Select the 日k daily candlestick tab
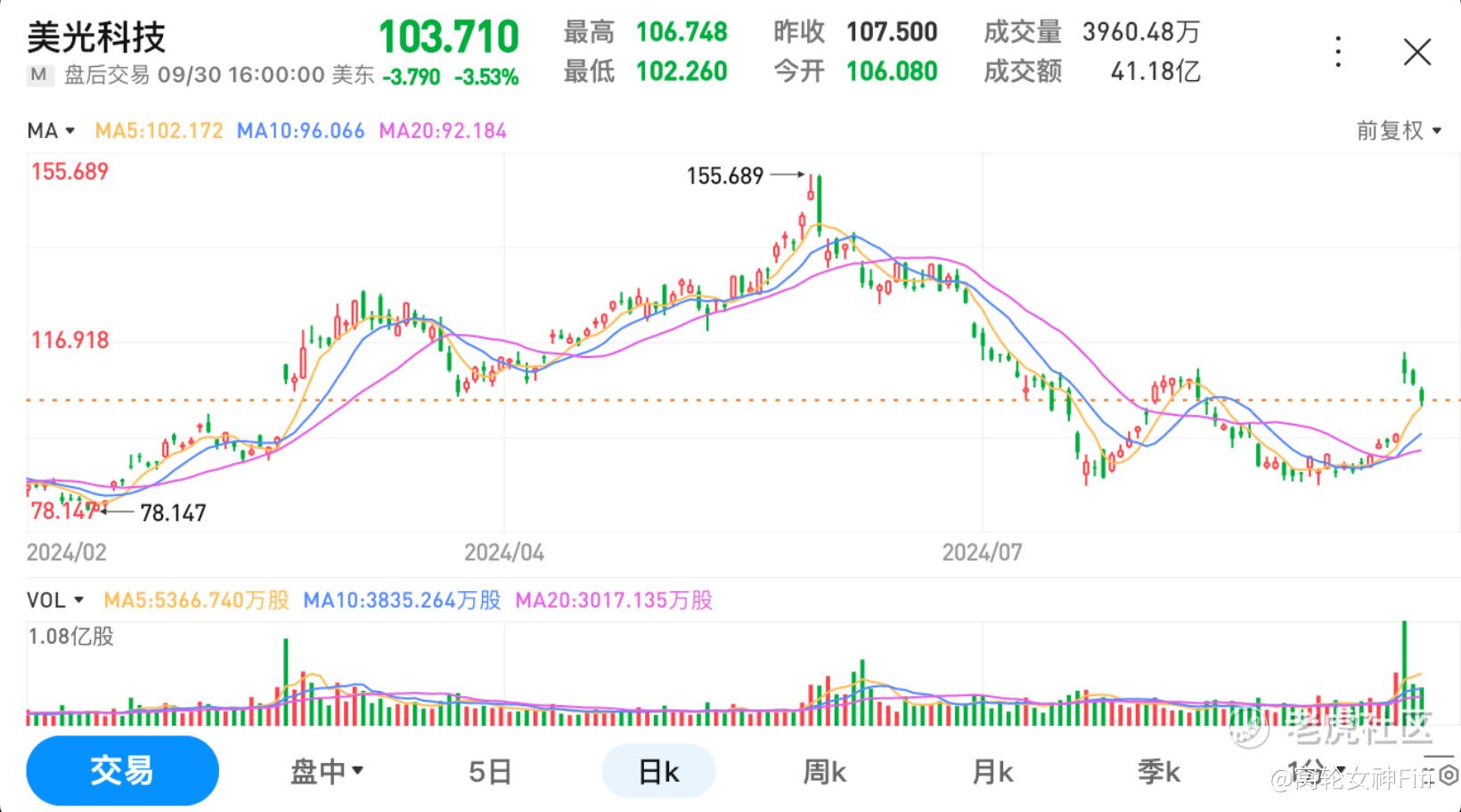Image resolution: width=1461 pixels, height=812 pixels. click(x=658, y=771)
